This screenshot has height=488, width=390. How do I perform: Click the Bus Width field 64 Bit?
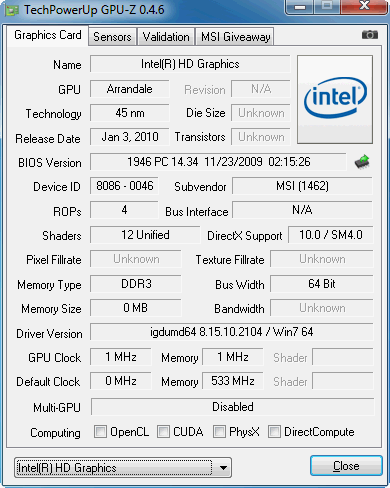click(x=322, y=284)
